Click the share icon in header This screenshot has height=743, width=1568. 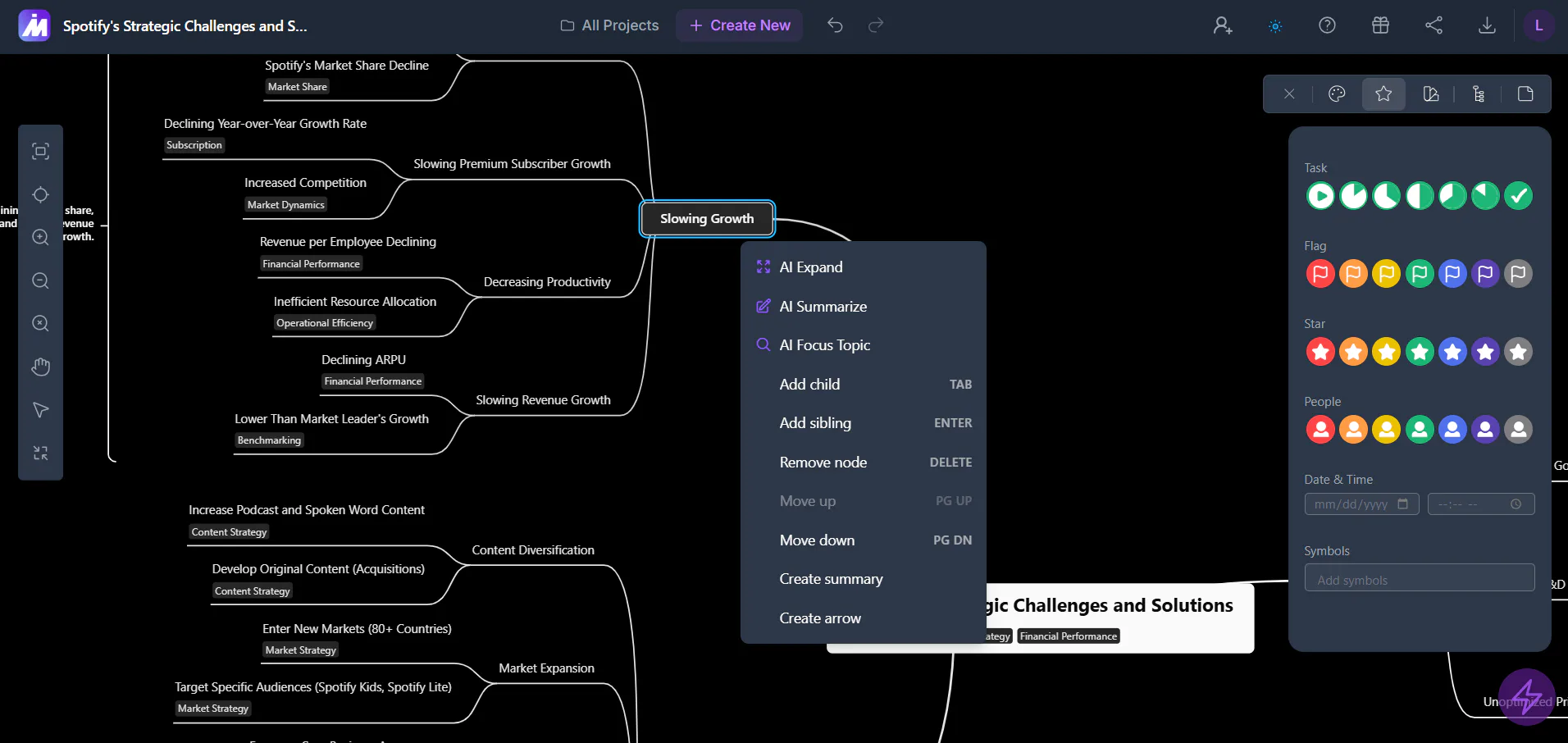point(1434,25)
